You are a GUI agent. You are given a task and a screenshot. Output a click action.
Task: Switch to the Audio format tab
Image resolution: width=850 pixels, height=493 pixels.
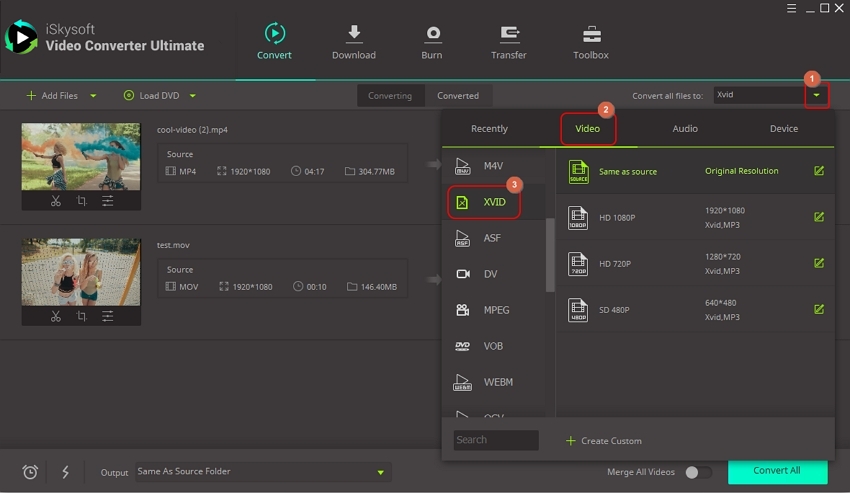685,129
